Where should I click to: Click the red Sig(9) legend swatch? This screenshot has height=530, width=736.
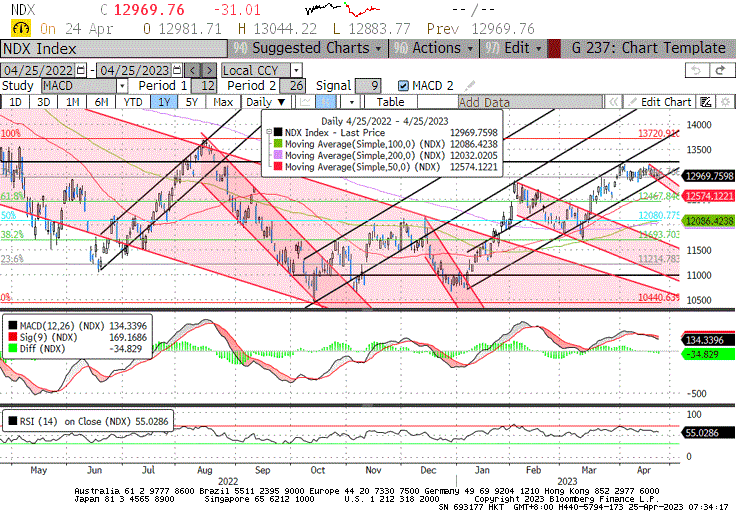click(x=13, y=337)
